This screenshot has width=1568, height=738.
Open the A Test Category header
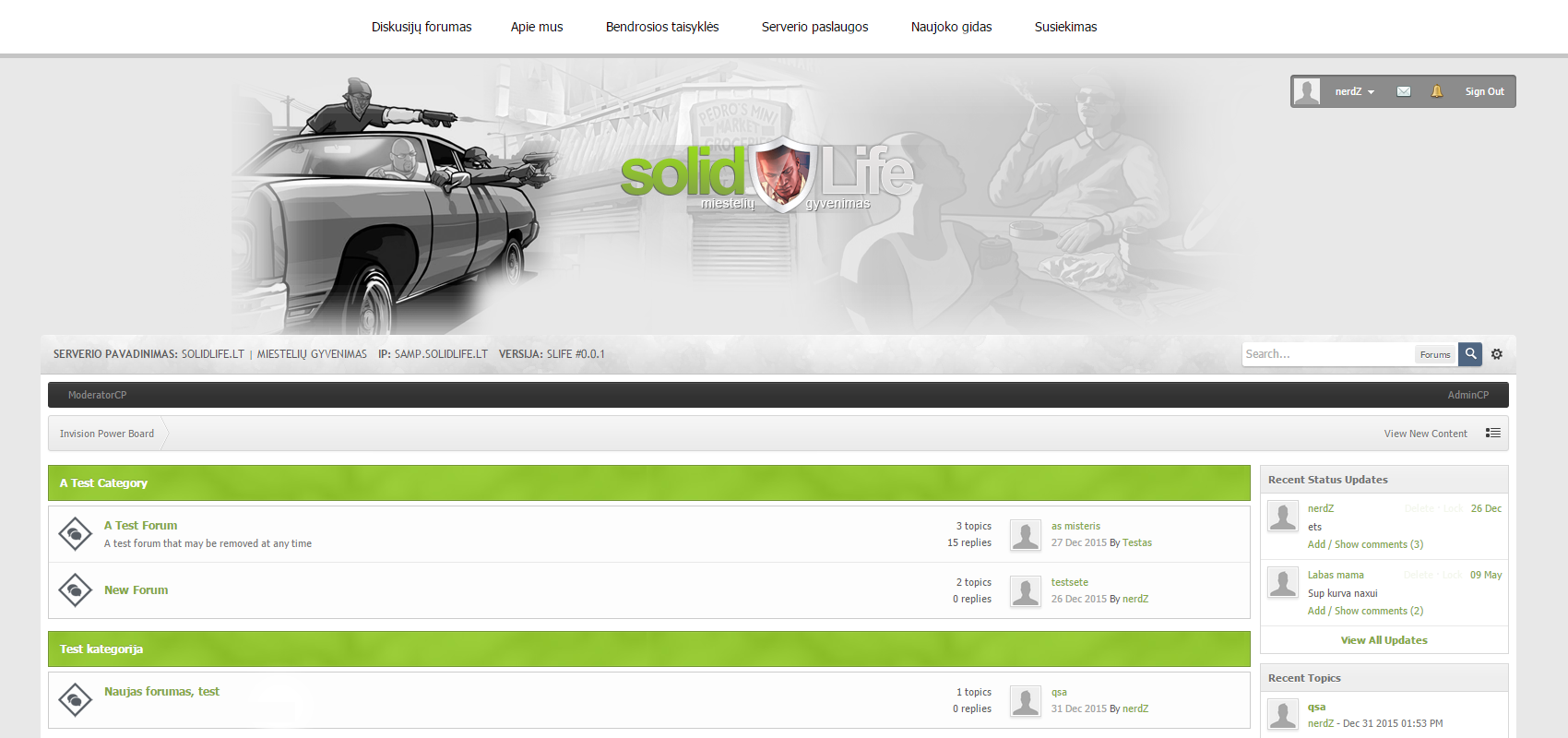[103, 482]
